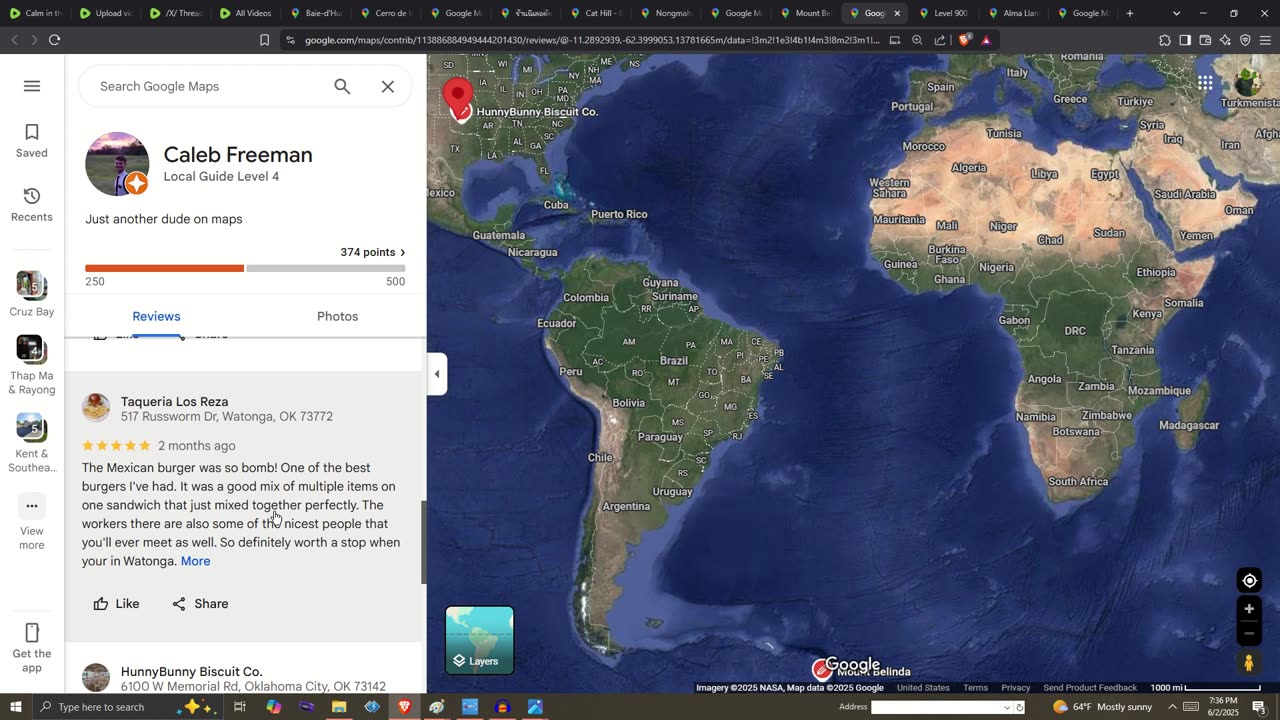Open the Windows Start menu
The height and width of the screenshot is (720, 1280).
tap(16, 707)
